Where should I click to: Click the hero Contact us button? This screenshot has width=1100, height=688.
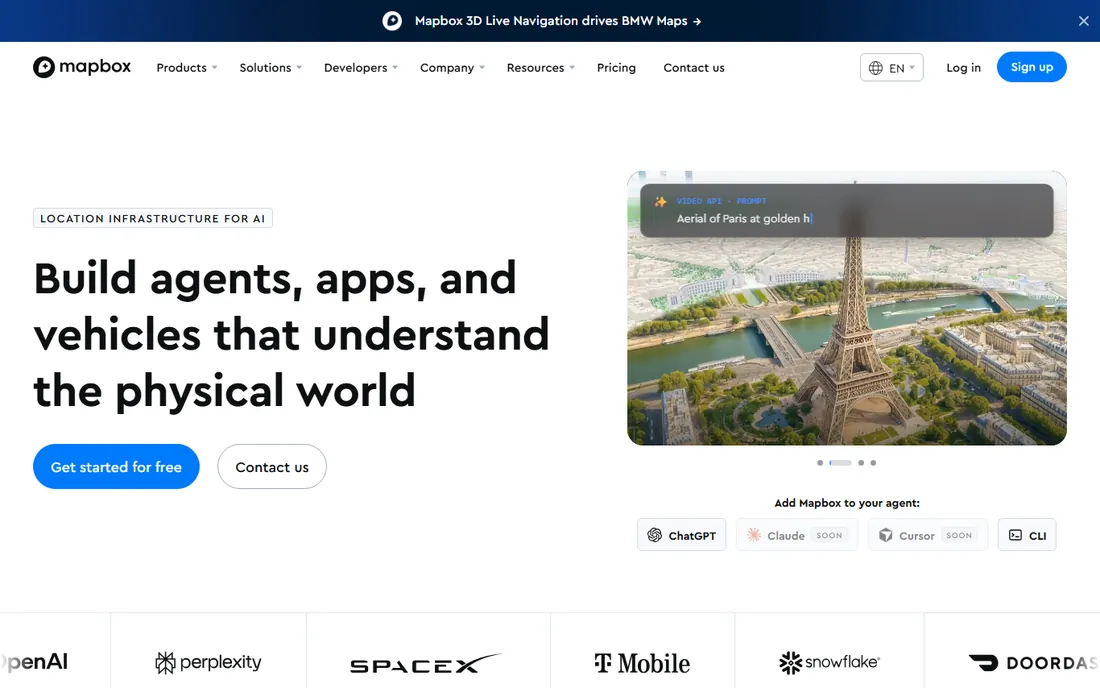272,466
